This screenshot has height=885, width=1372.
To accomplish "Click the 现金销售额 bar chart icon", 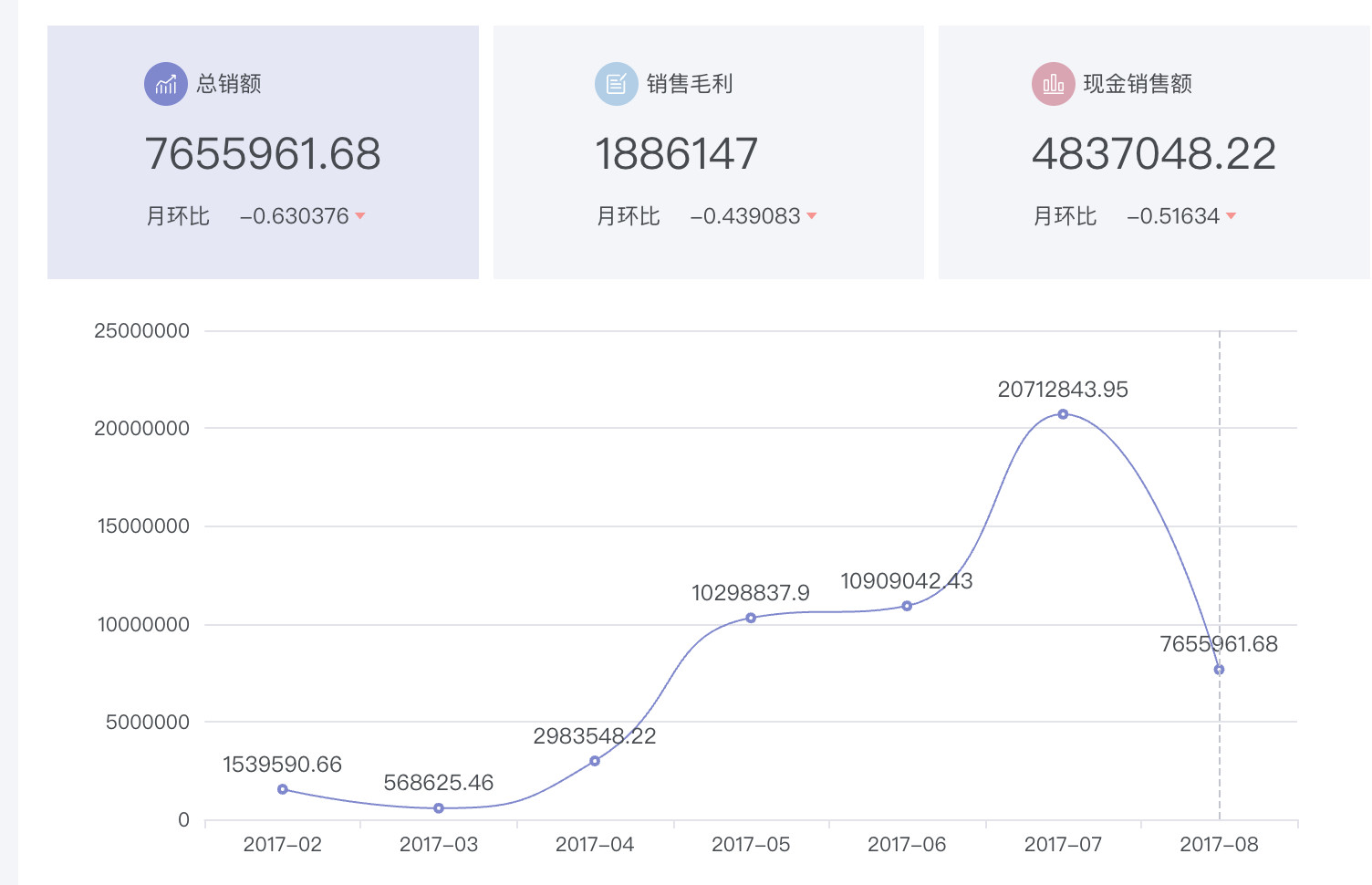I will pyautogui.click(x=1053, y=84).
